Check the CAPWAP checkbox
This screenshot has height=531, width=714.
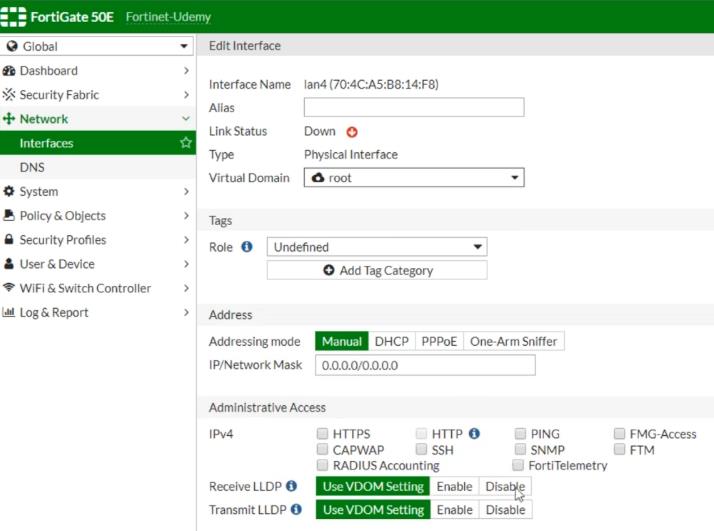click(322, 449)
